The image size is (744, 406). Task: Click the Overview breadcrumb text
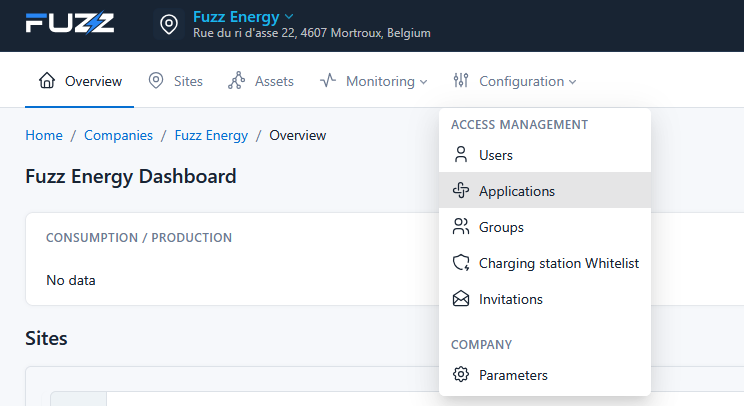(298, 135)
